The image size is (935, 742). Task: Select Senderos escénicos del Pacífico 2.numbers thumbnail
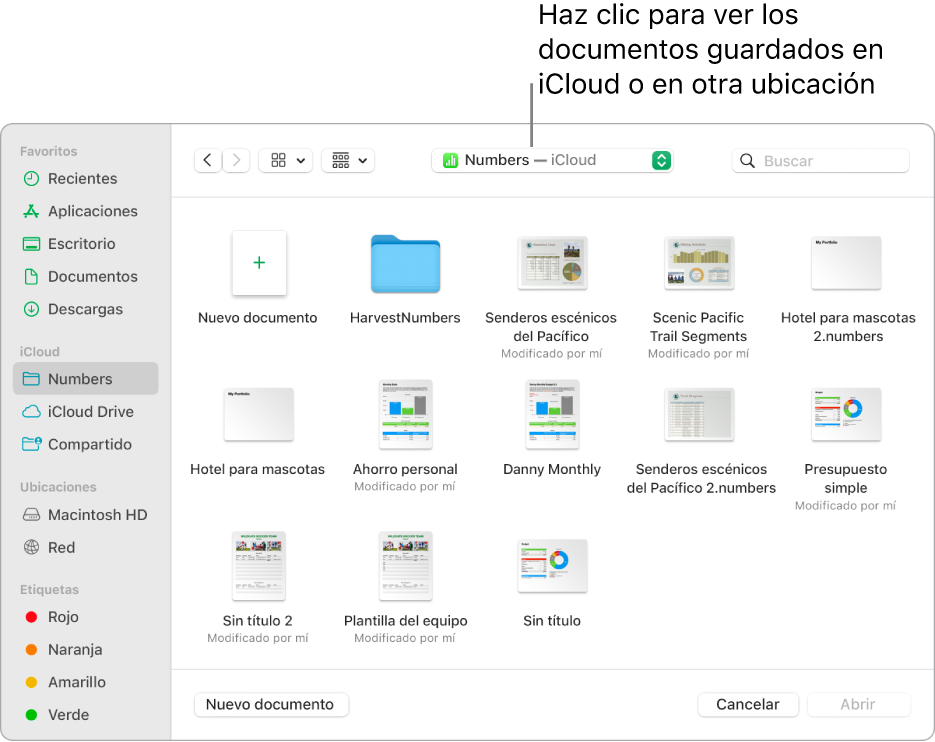coord(699,415)
